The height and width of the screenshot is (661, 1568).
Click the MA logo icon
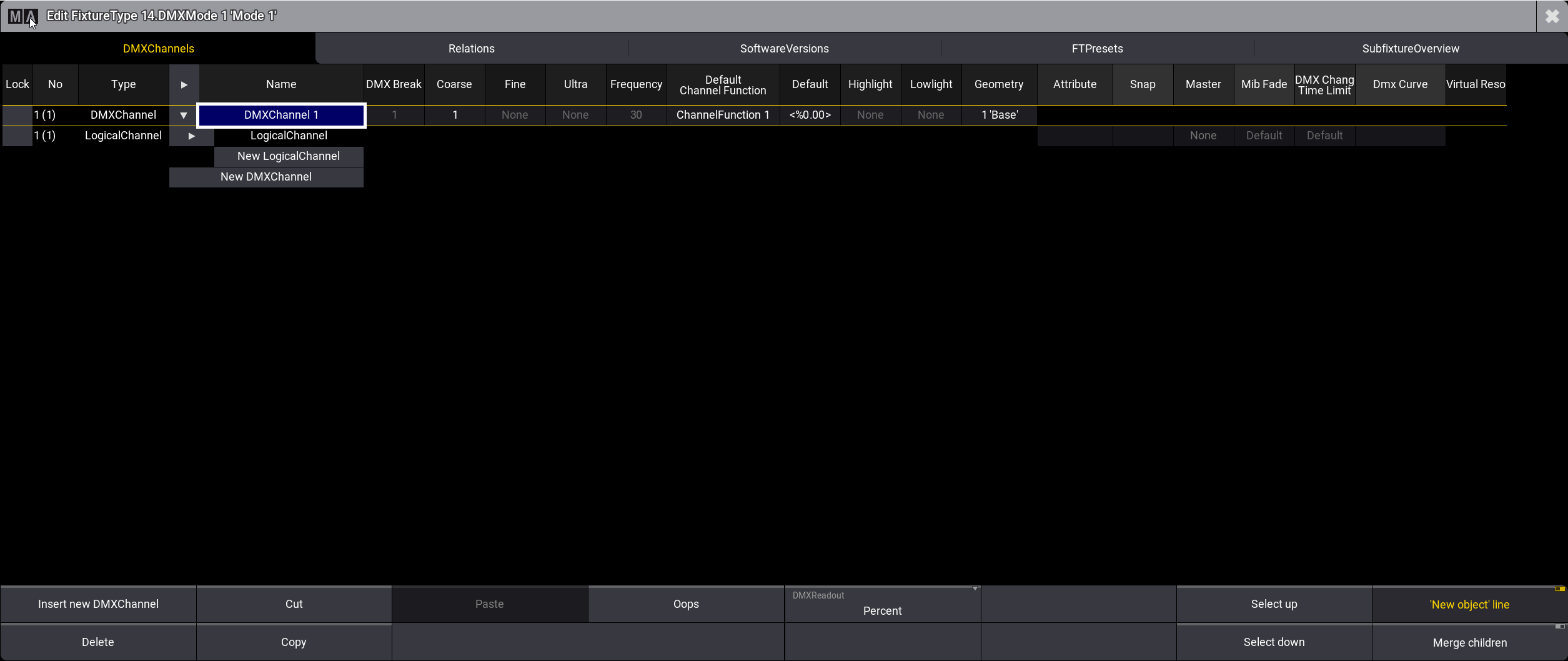(22, 16)
